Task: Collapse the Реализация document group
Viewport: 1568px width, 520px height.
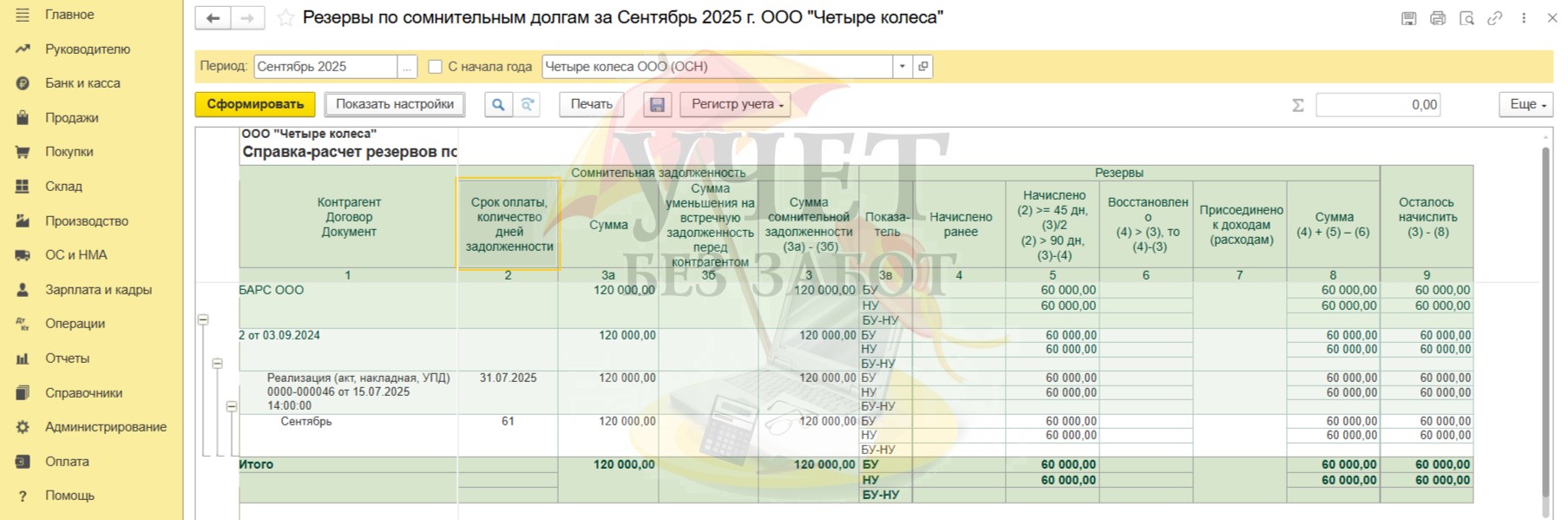Action: [x=231, y=406]
